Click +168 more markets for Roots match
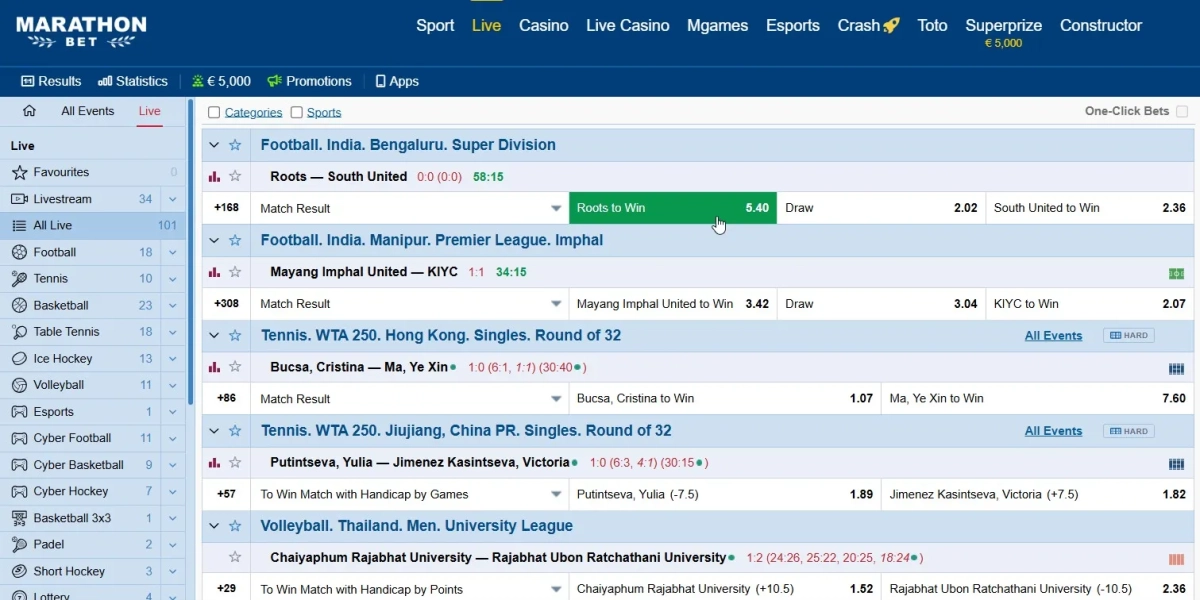Image resolution: width=1200 pixels, height=600 pixels. coord(226,208)
